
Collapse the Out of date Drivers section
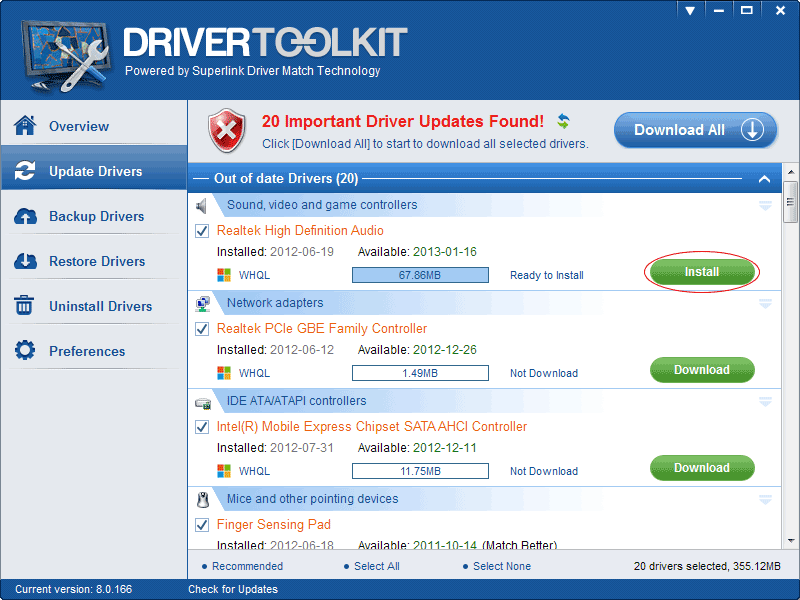coord(764,179)
